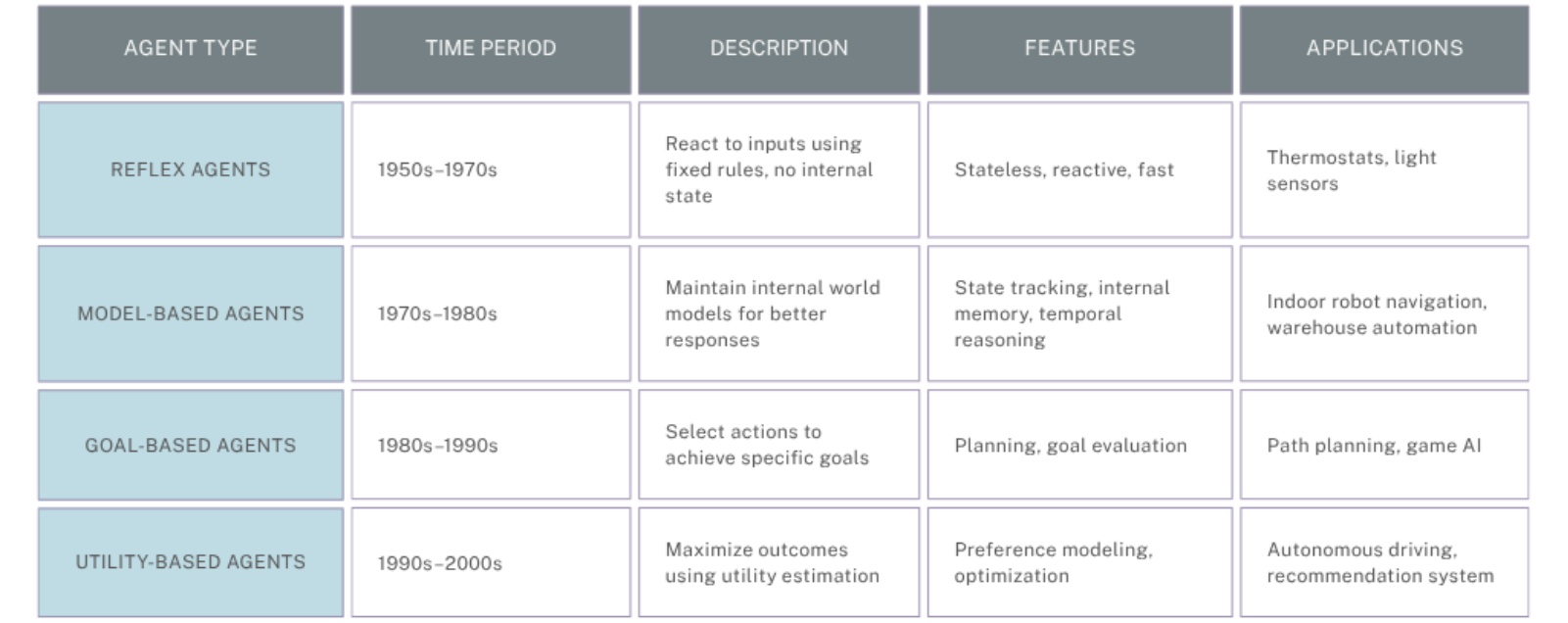Click the "Stateless, reactive, fast" features cell
This screenshot has width=1568, height=623.
pyautogui.click(x=1064, y=170)
